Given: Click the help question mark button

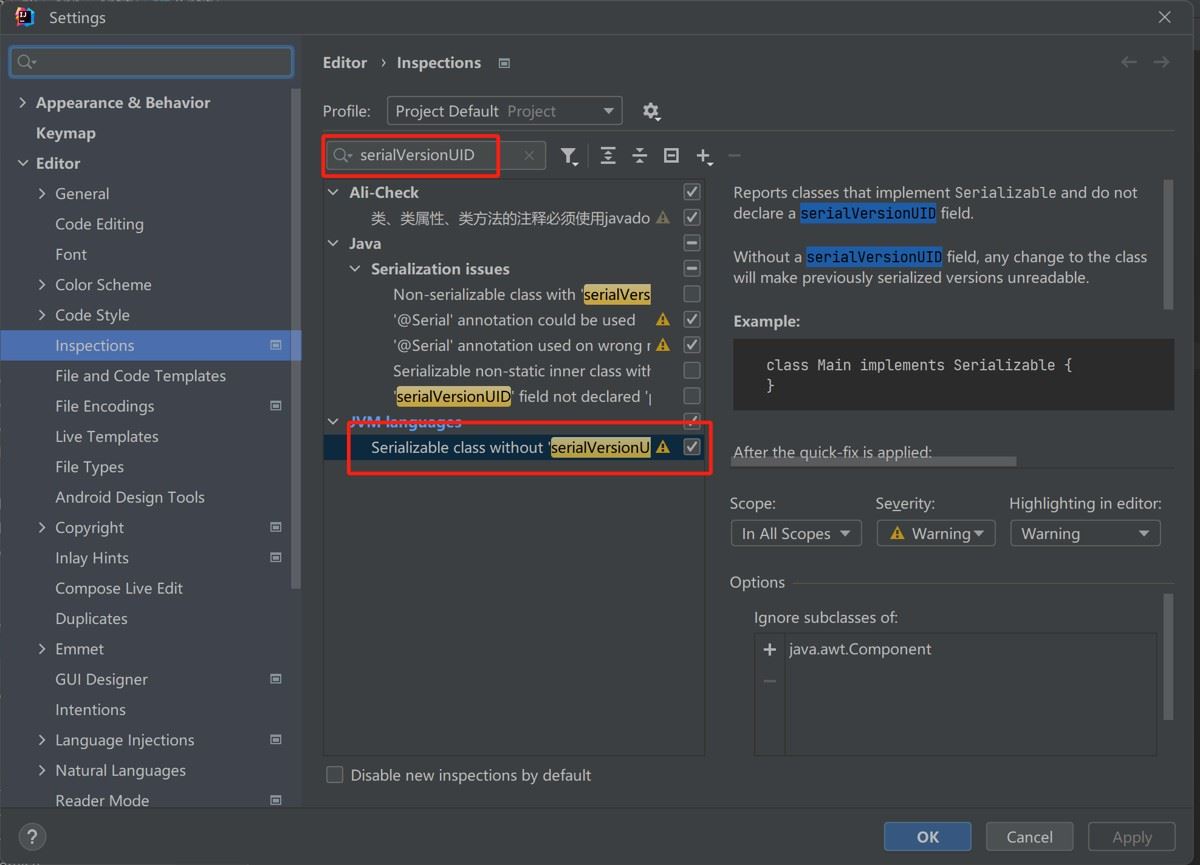Looking at the screenshot, I should (x=32, y=837).
